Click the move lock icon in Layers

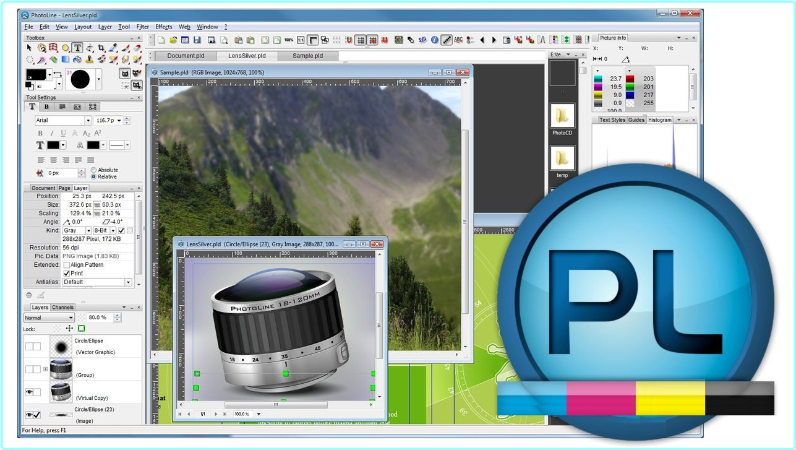[70, 329]
